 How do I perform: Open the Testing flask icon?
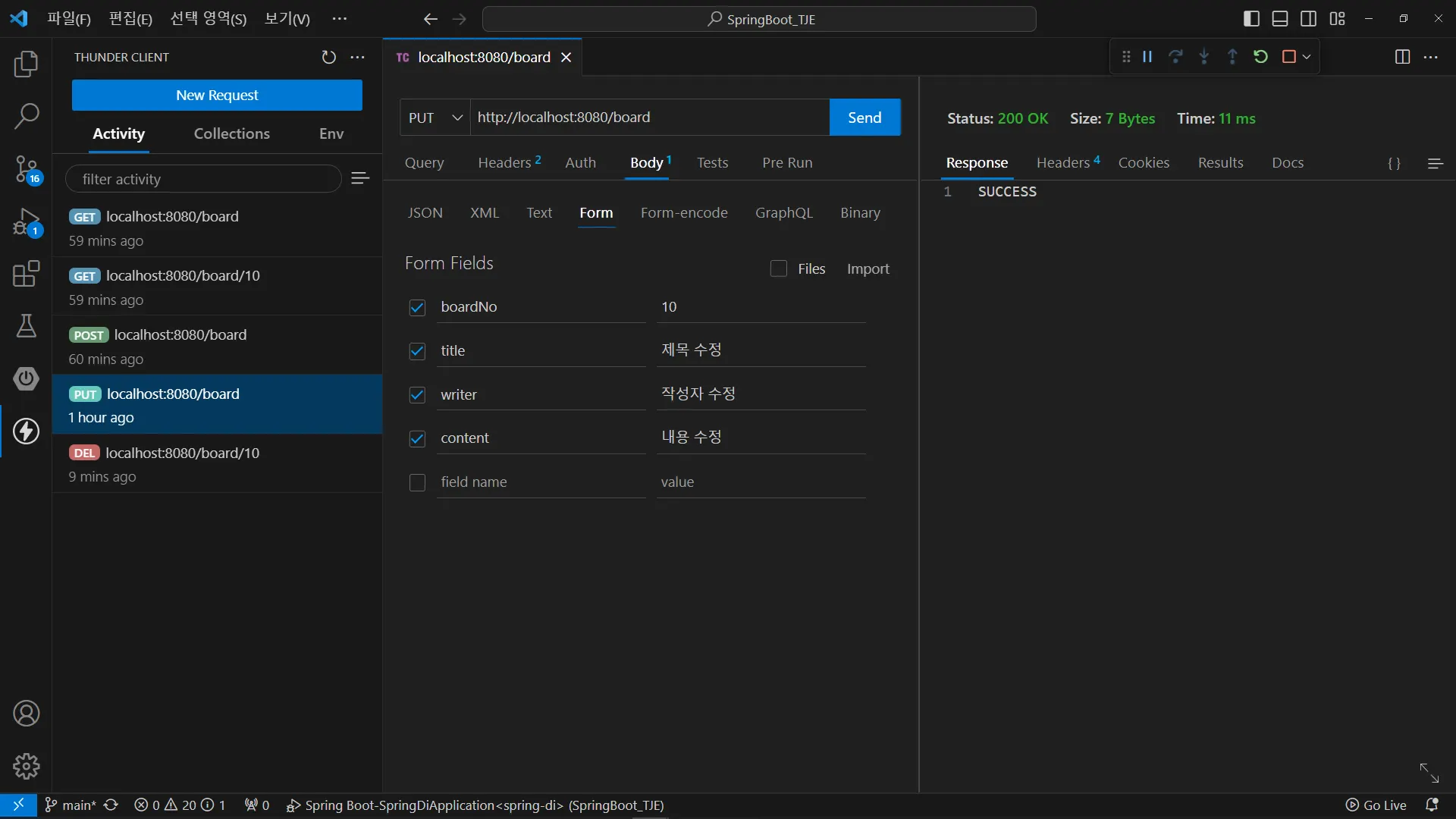(x=26, y=326)
